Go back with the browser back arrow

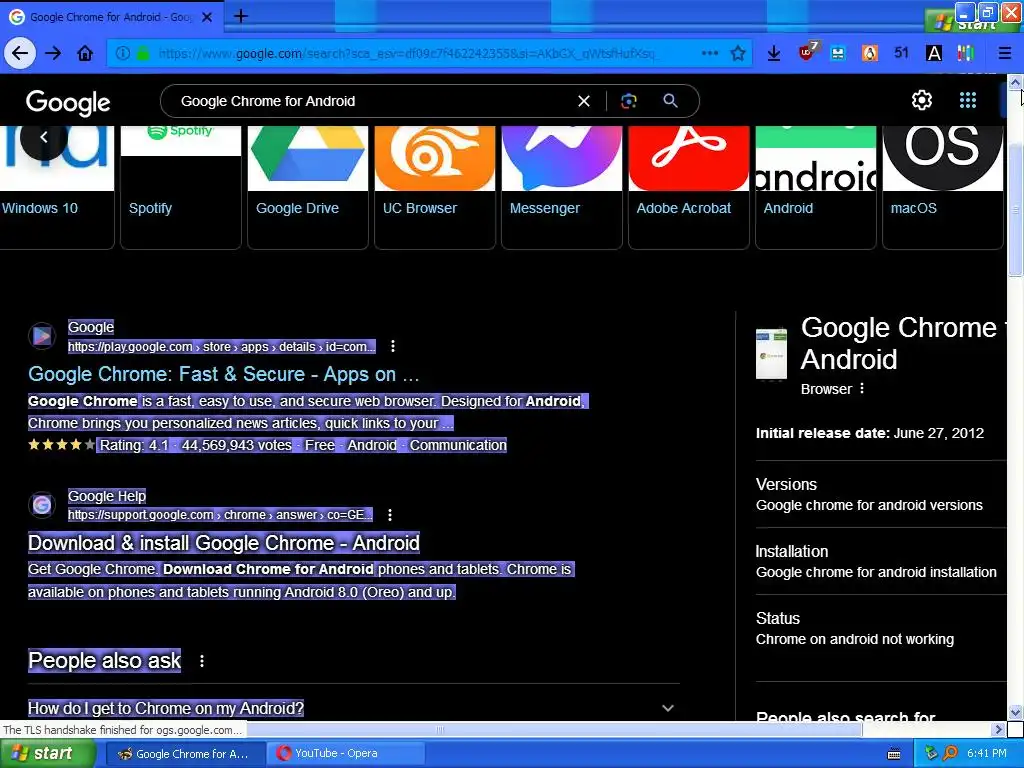click(x=20, y=53)
